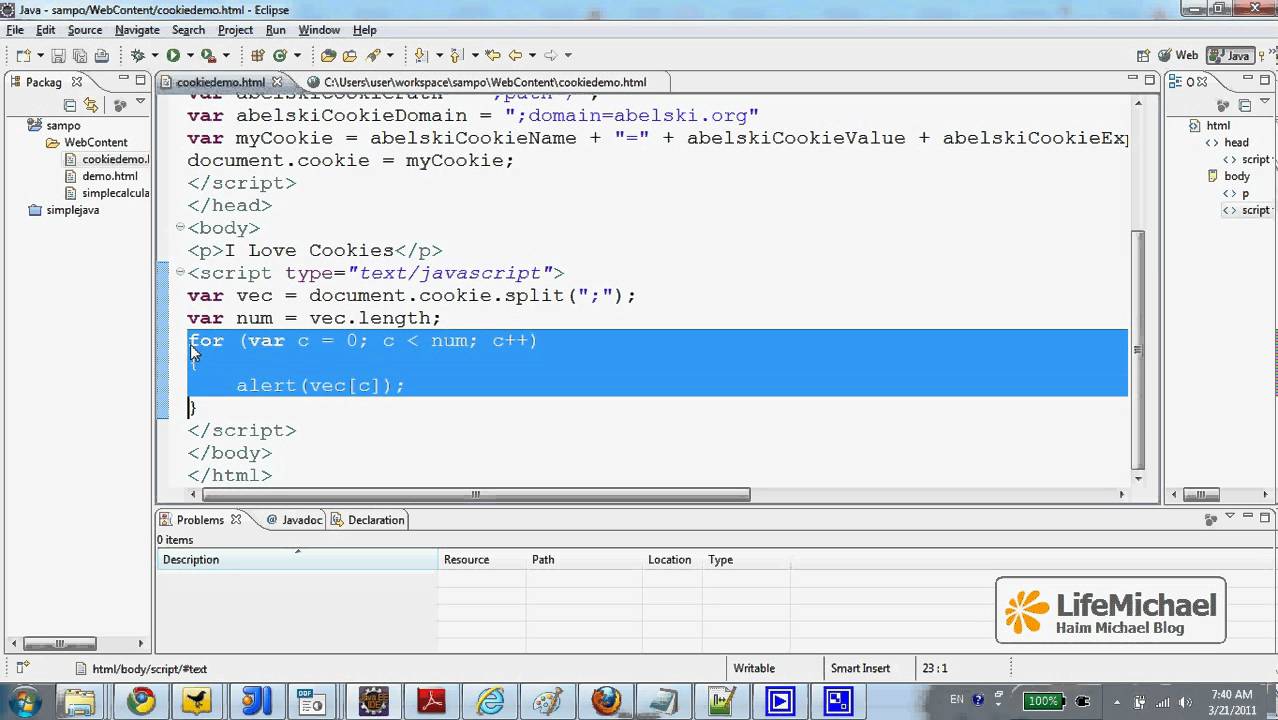Click the green Run button
Viewport: 1278px width, 720px height.
click(x=173, y=56)
